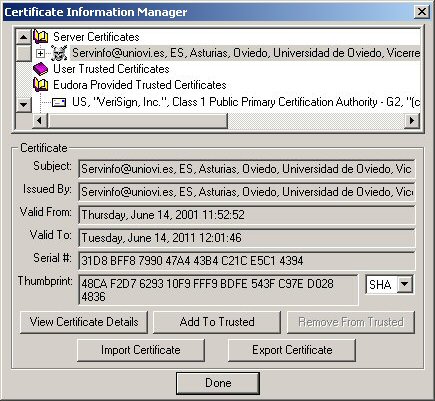
Task: Click the tree view scroll down arrow
Action: pos(23,104)
